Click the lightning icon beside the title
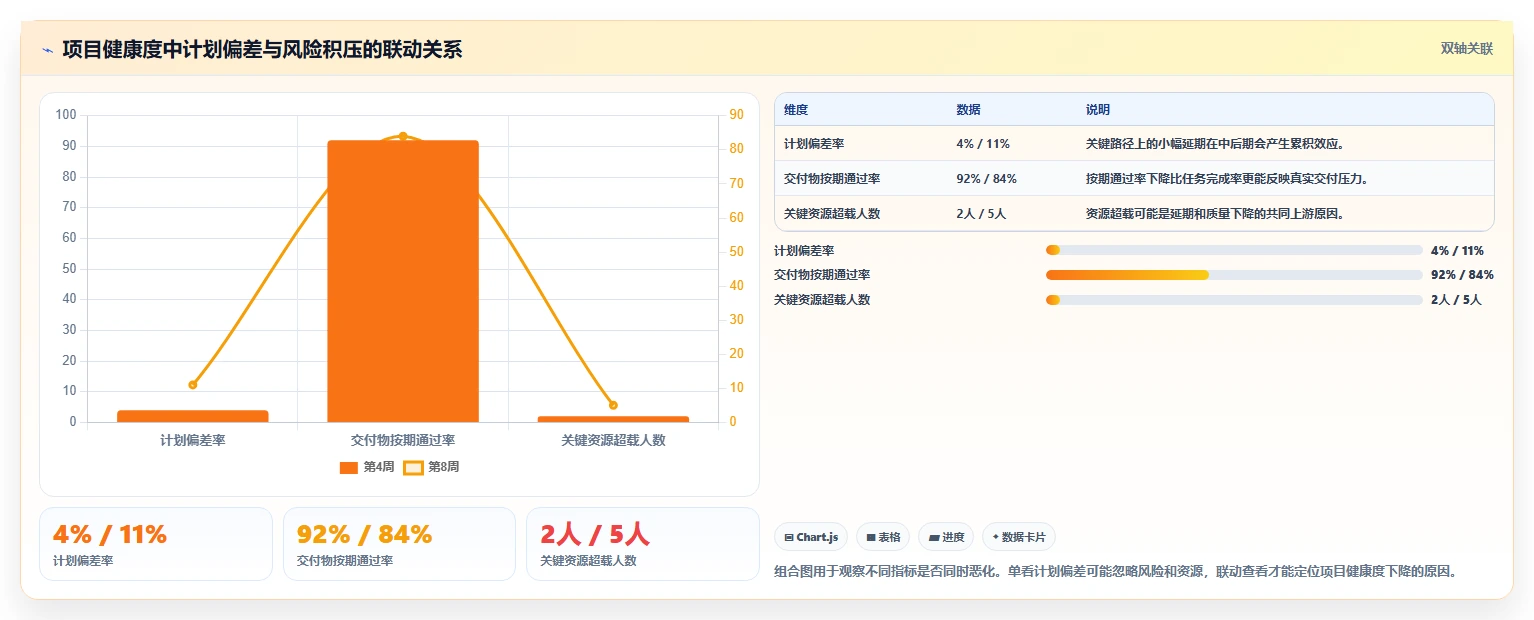This screenshot has height=620, width=1534. pos(47,50)
